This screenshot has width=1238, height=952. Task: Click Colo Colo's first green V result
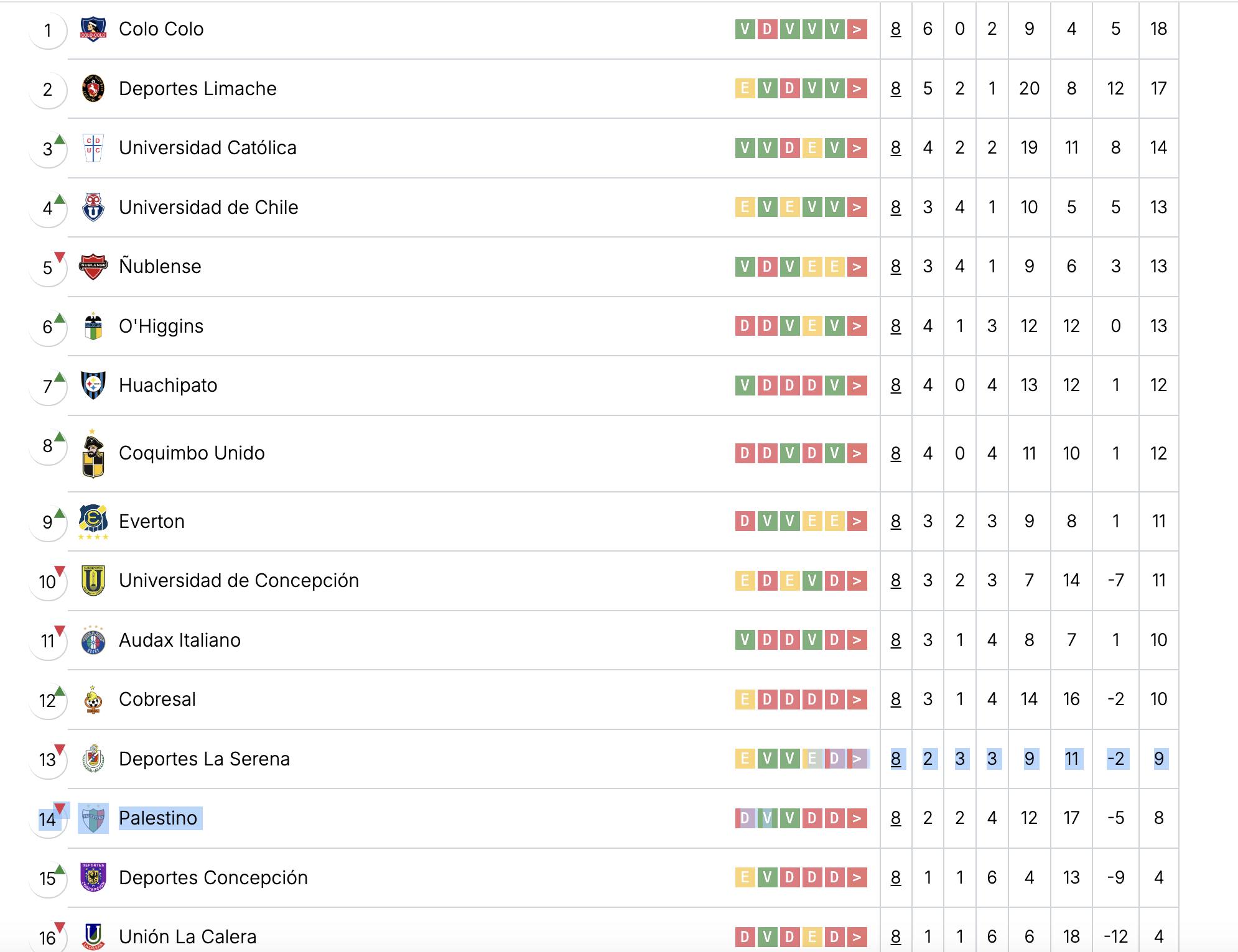[x=745, y=29]
